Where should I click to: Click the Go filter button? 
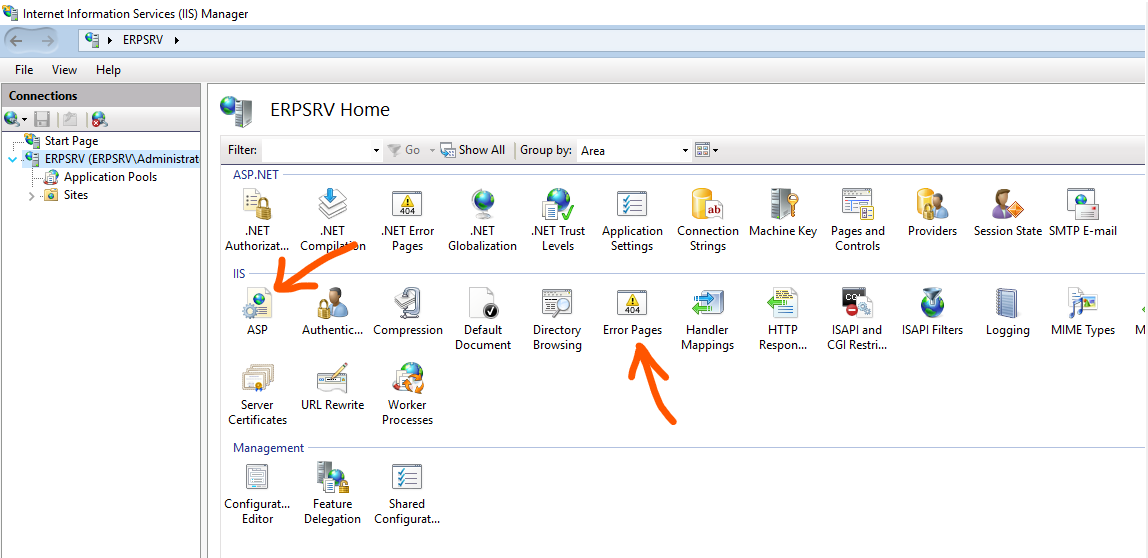[404, 150]
